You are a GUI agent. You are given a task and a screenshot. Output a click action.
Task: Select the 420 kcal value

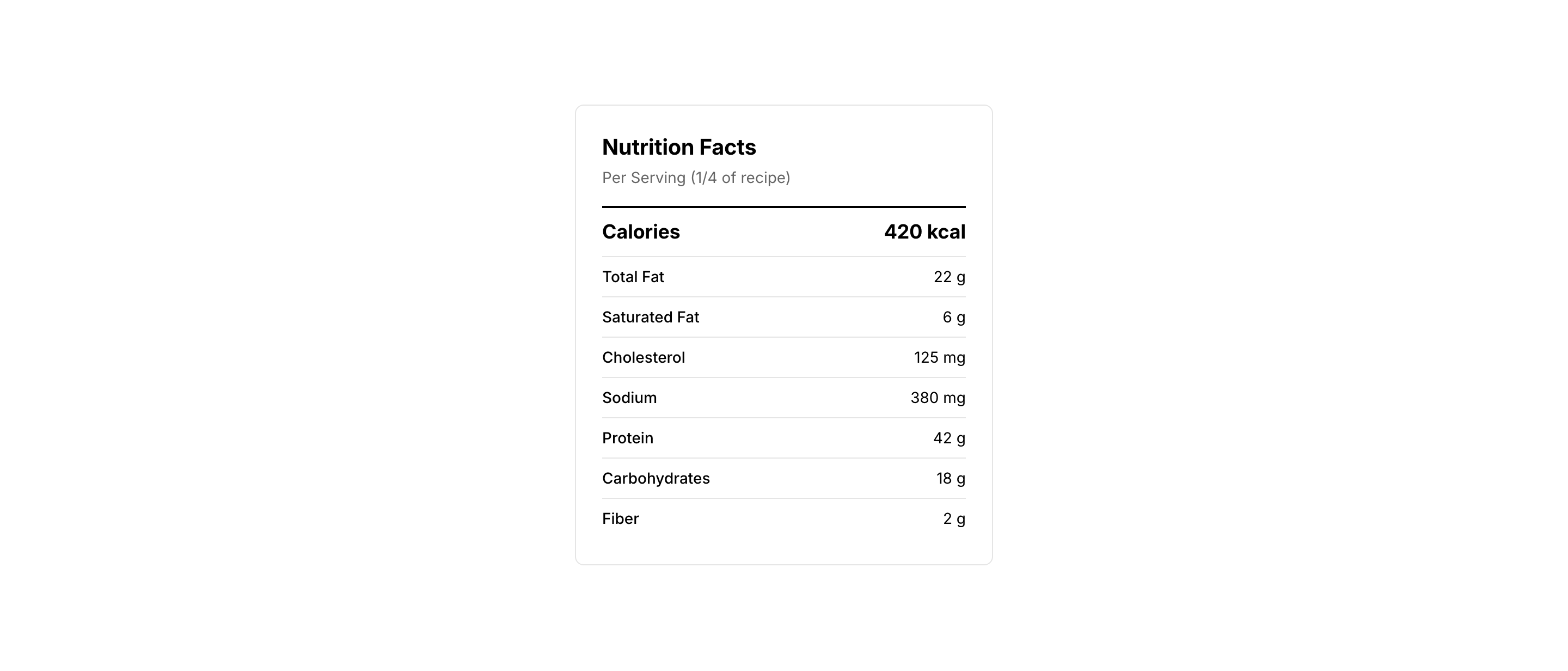coord(924,232)
